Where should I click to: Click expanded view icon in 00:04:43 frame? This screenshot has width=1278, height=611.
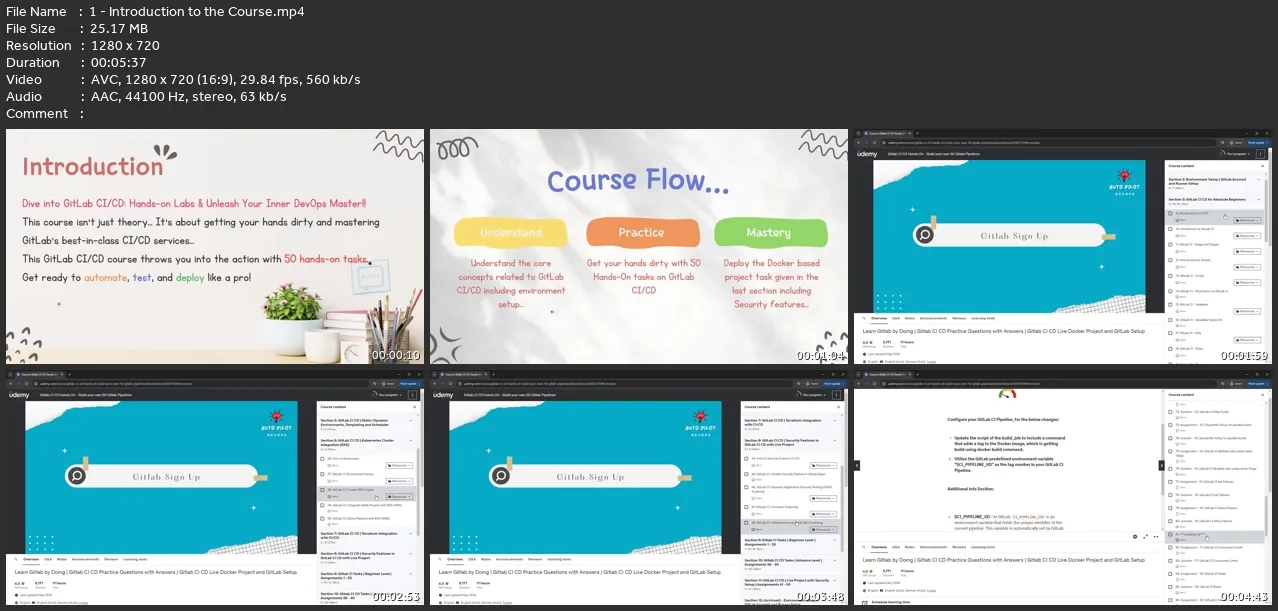(x=1156, y=537)
